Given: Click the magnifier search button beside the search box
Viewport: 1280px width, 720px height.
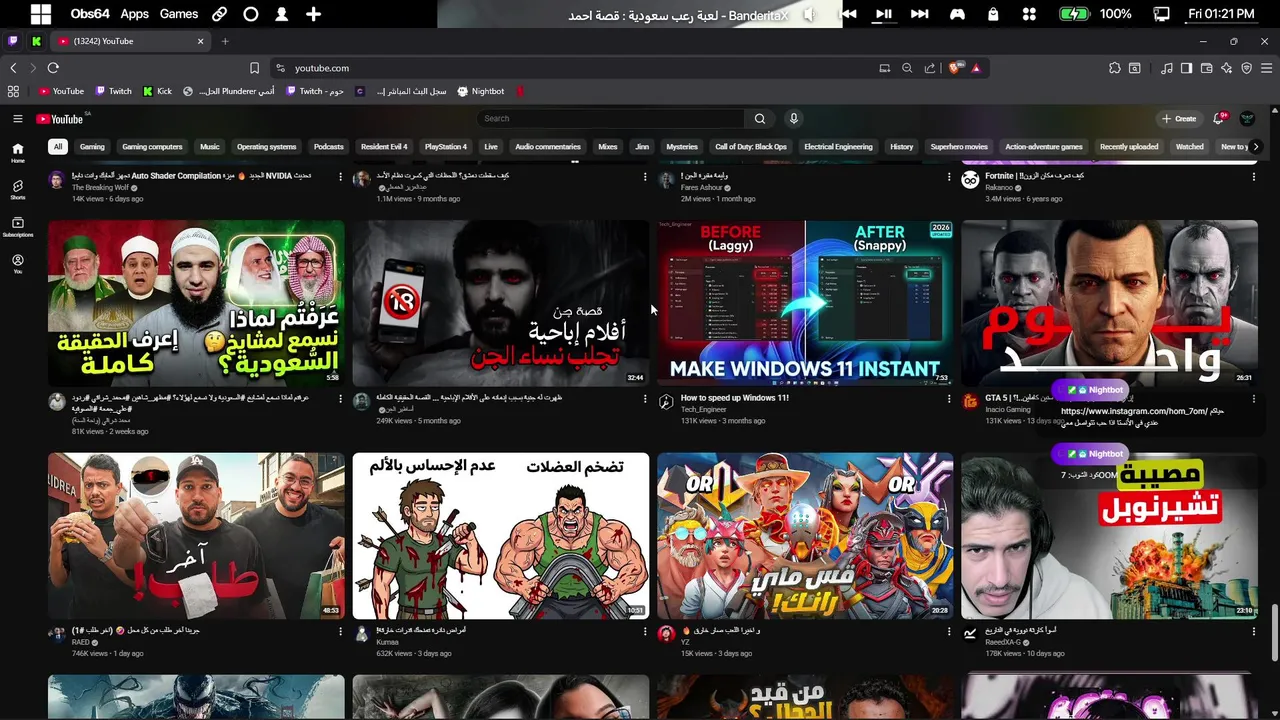Looking at the screenshot, I should click(760, 119).
